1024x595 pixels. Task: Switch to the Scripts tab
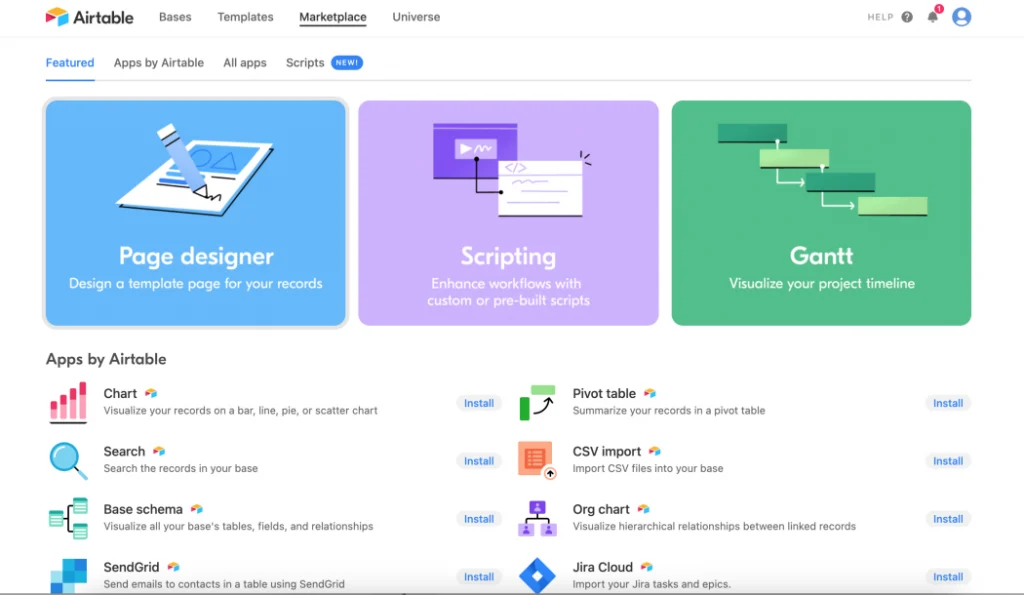click(305, 63)
